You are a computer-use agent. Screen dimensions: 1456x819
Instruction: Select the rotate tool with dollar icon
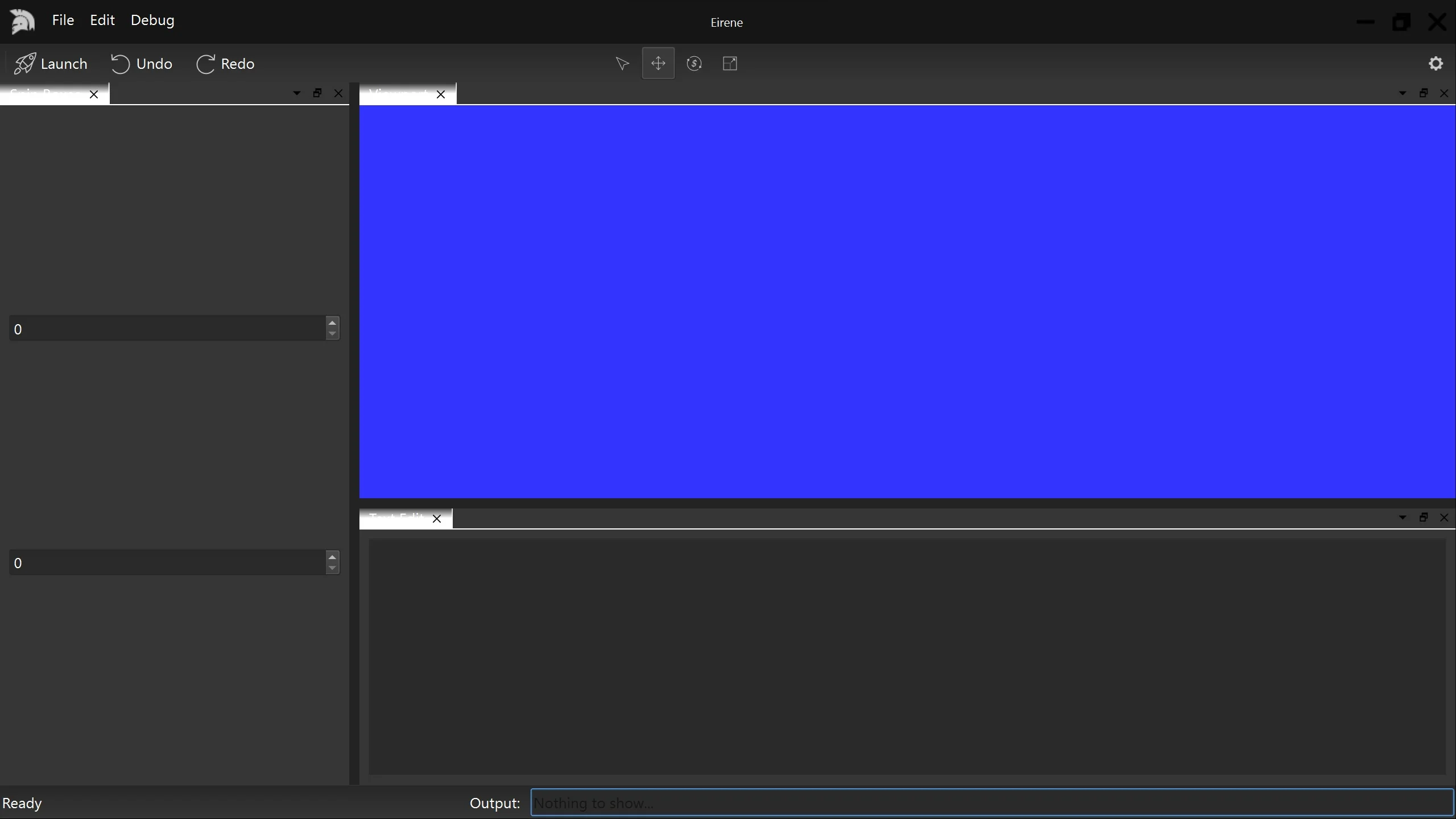[694, 64]
